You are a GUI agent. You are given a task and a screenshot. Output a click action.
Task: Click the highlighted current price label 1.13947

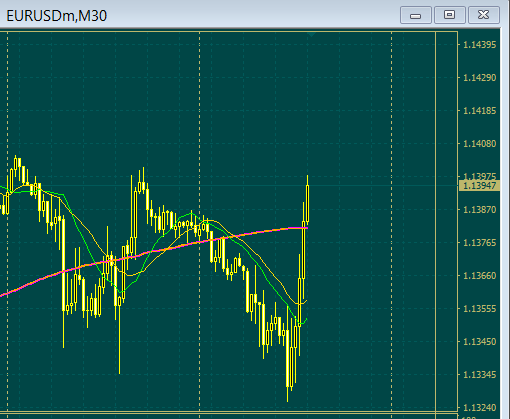pyautogui.click(x=479, y=186)
